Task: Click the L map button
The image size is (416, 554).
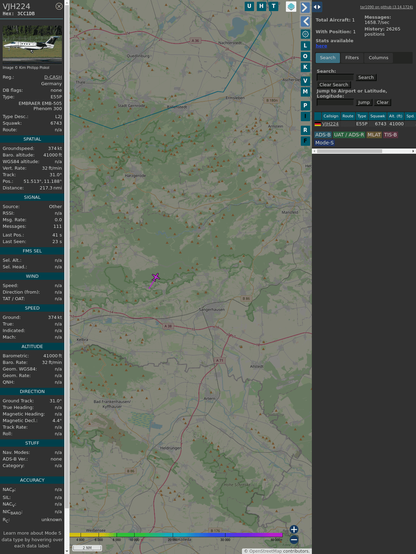Action: click(305, 46)
